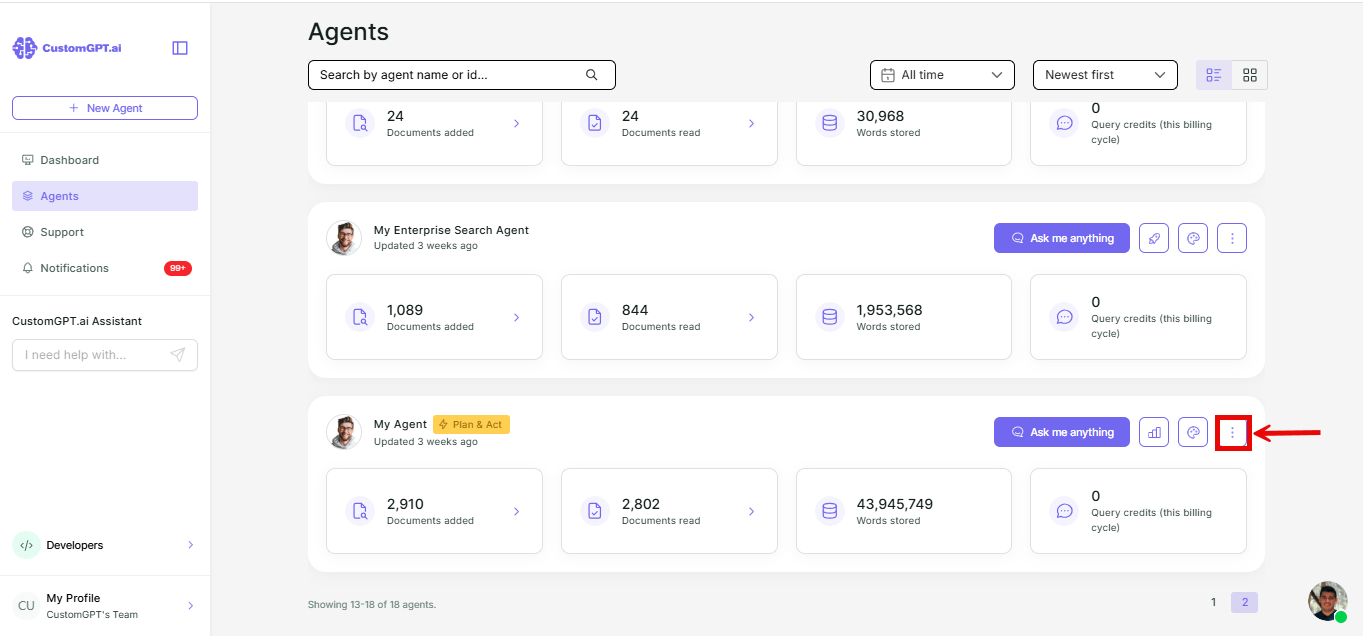
Task: Go to page 1 of agents
Action: coord(1214,602)
